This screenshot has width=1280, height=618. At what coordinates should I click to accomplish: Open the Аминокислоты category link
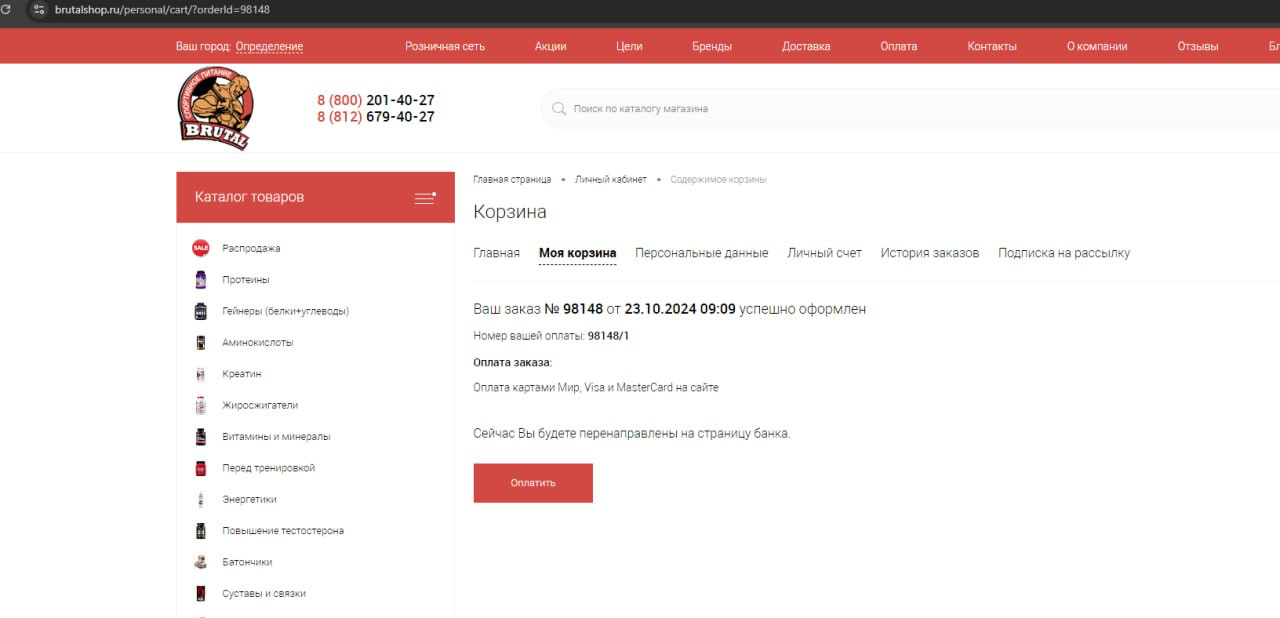click(x=258, y=342)
